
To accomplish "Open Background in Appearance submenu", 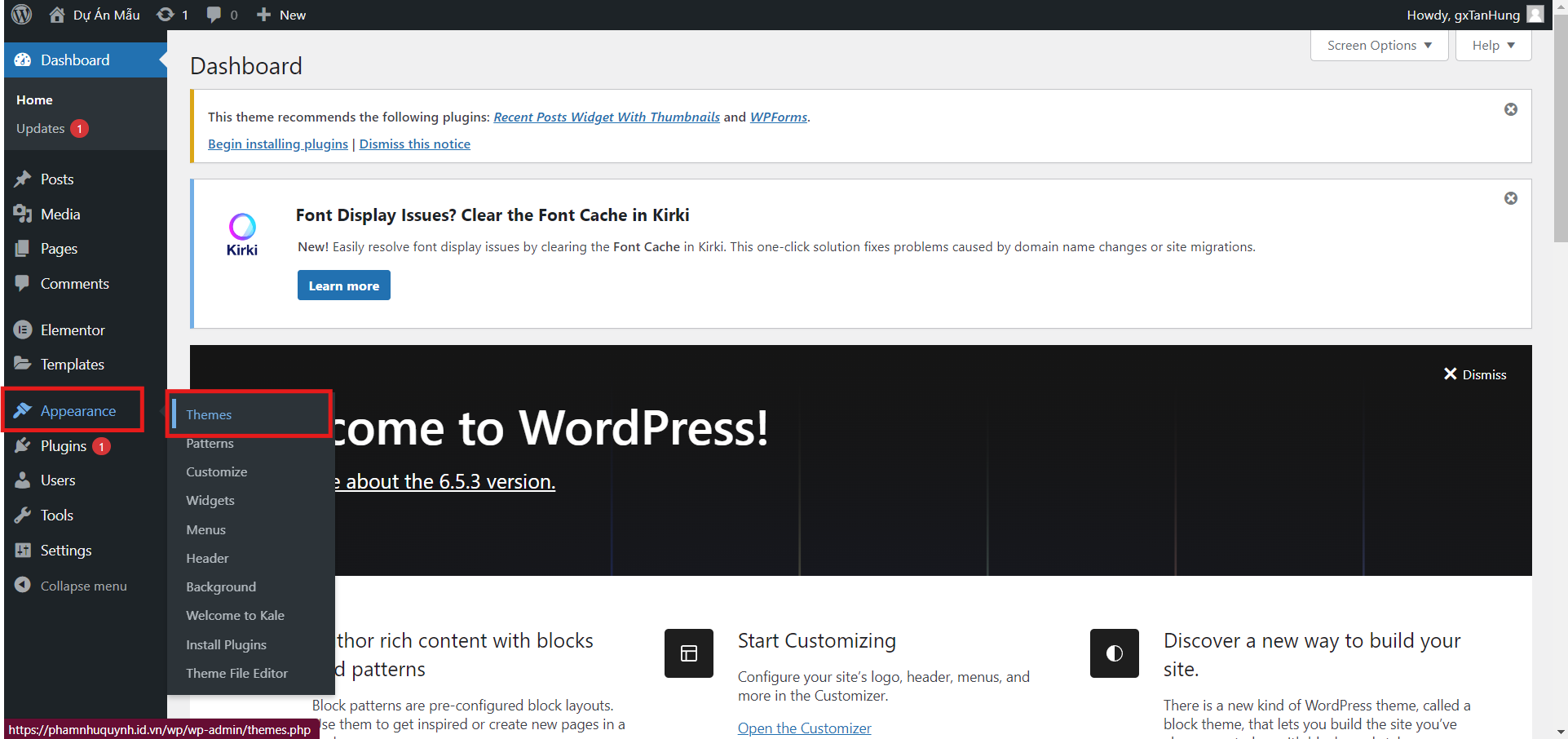I will (x=221, y=586).
